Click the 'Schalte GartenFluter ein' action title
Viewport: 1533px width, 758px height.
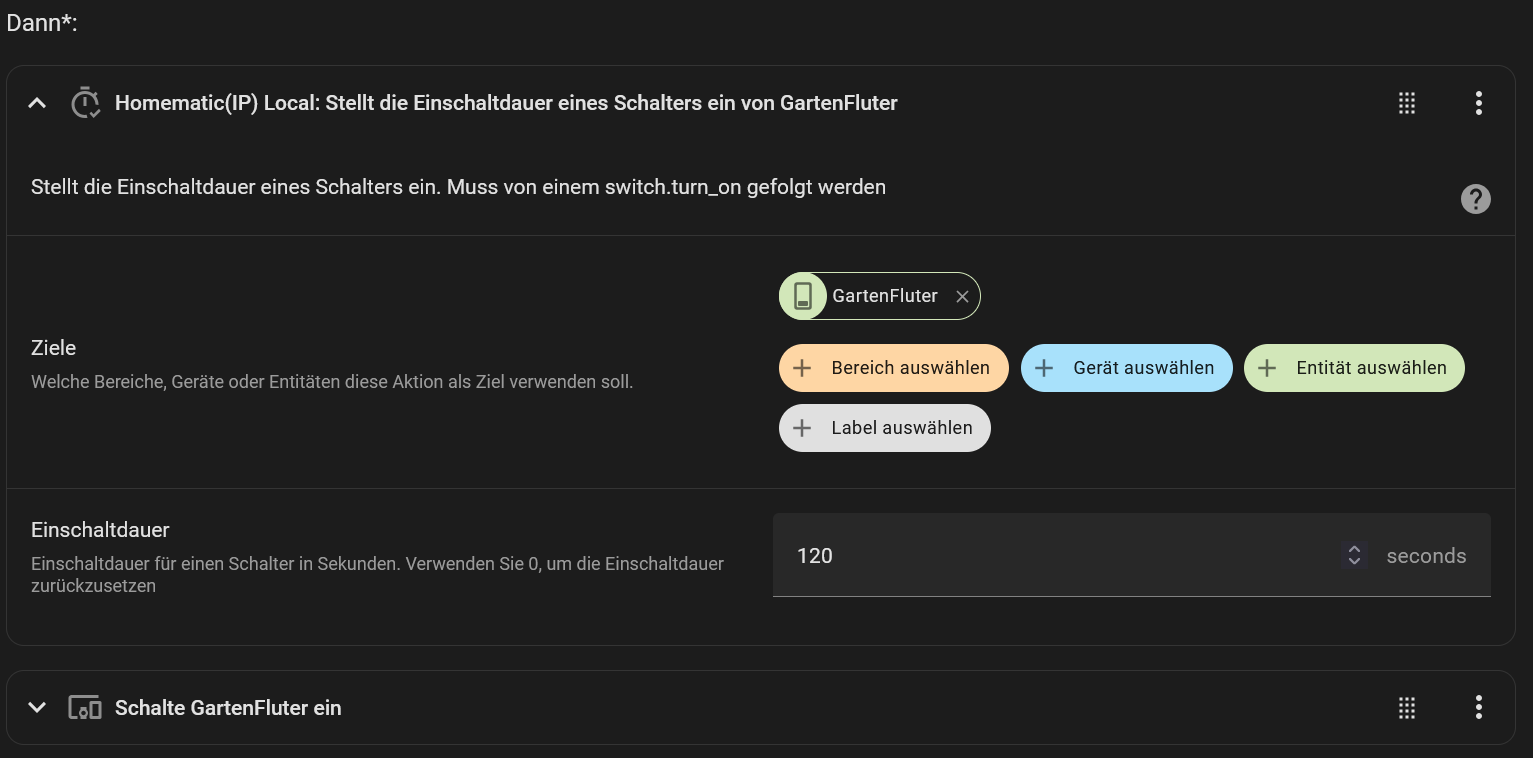tap(228, 708)
